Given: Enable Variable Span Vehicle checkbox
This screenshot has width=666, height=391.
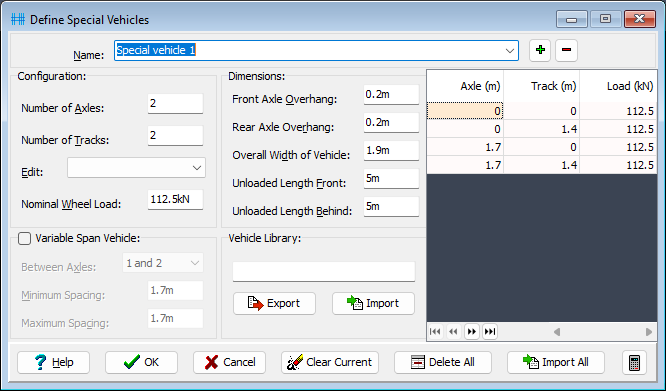Looking at the screenshot, I should click(x=25, y=239).
